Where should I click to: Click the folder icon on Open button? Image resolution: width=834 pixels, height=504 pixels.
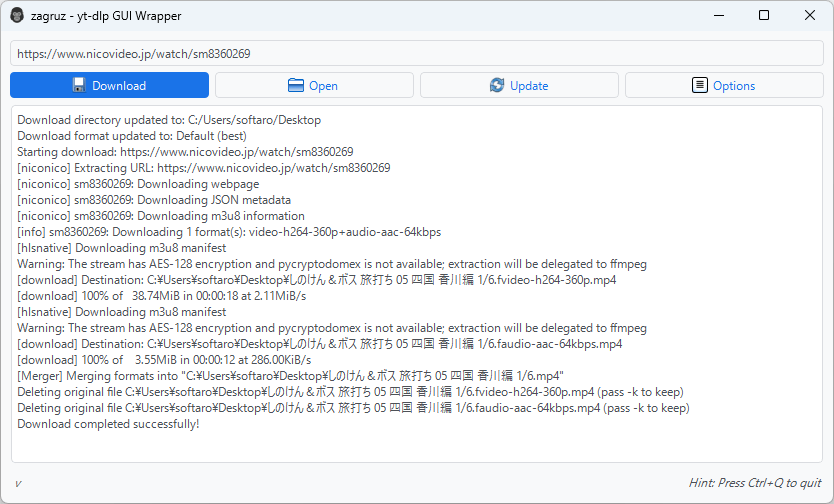[295, 85]
